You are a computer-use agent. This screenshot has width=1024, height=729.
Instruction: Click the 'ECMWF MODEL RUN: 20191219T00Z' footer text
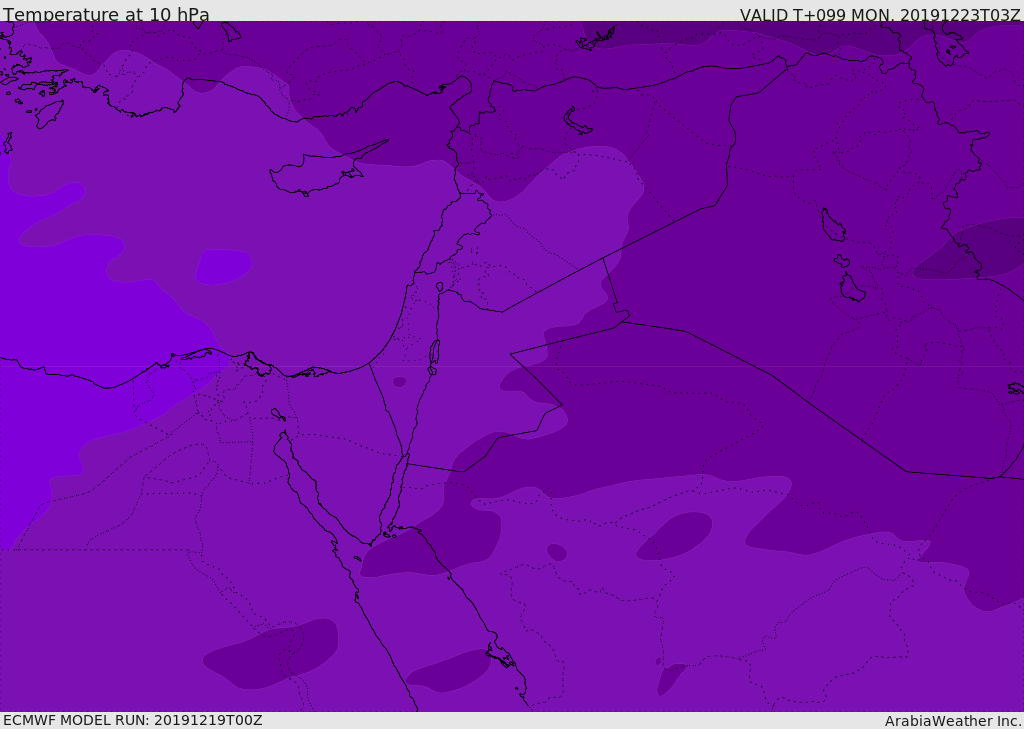pyautogui.click(x=133, y=720)
